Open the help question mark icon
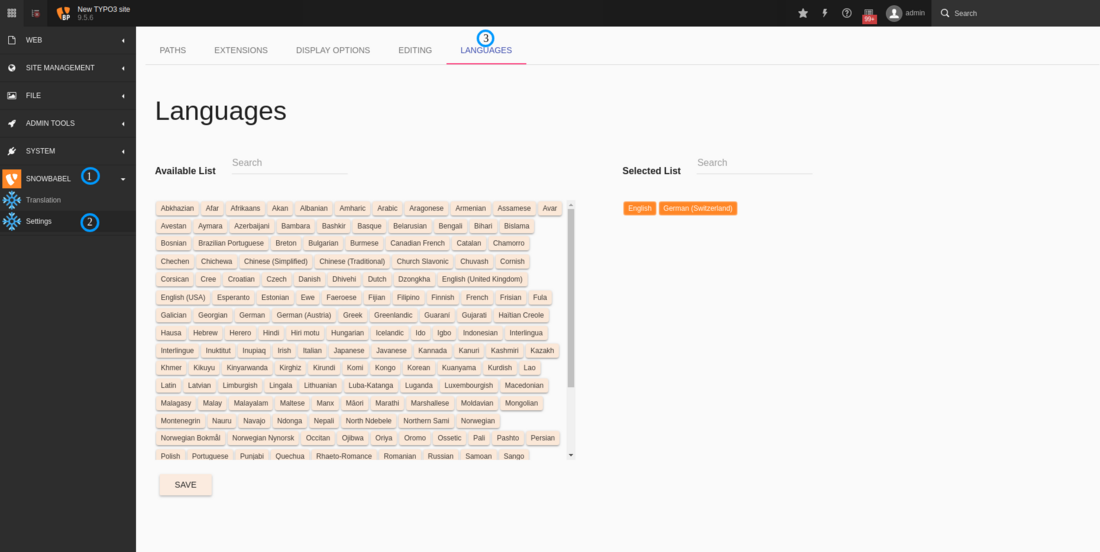The image size is (1100, 552). (847, 13)
